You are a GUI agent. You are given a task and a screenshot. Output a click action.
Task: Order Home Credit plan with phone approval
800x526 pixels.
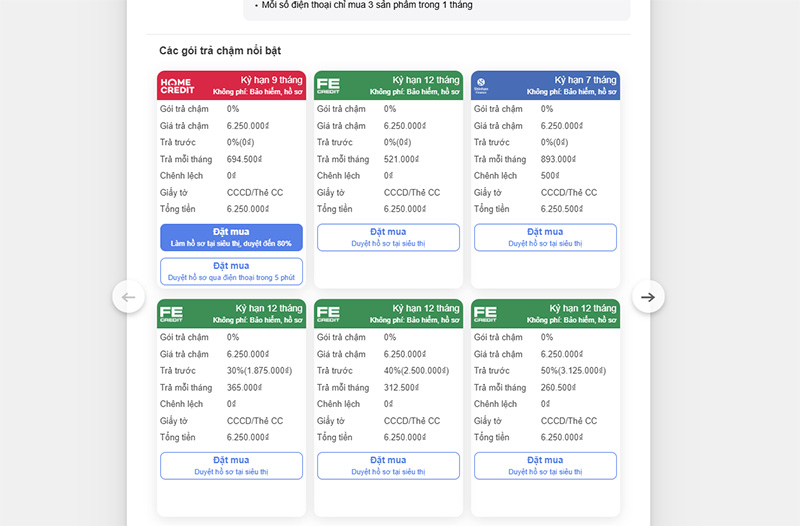231,271
